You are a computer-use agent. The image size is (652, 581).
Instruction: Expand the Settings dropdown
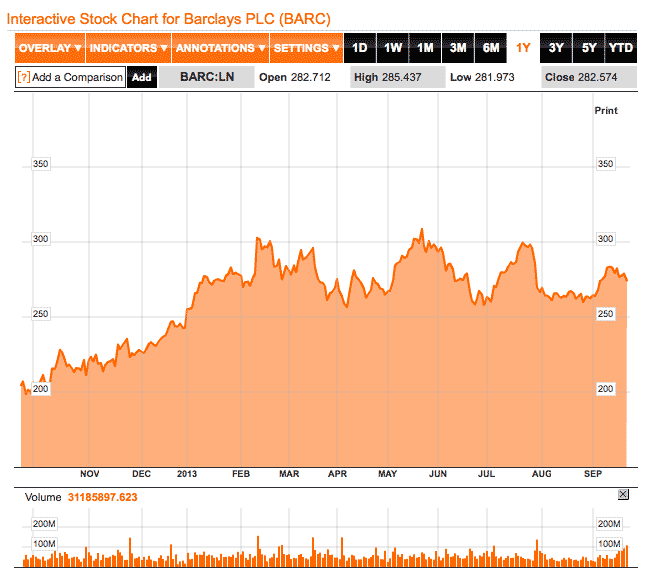(x=306, y=48)
